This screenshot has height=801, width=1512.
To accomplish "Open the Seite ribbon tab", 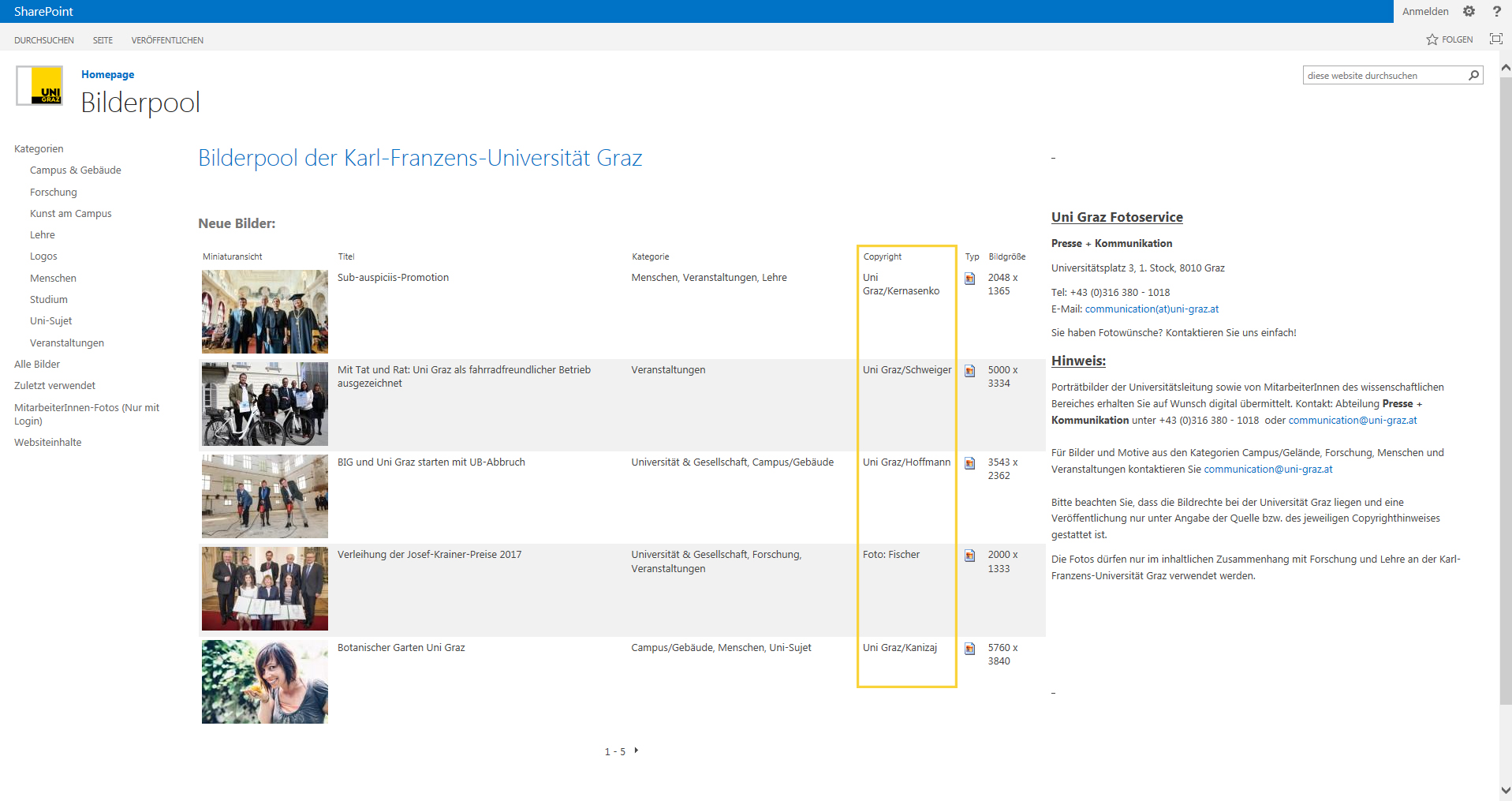I will point(103,40).
